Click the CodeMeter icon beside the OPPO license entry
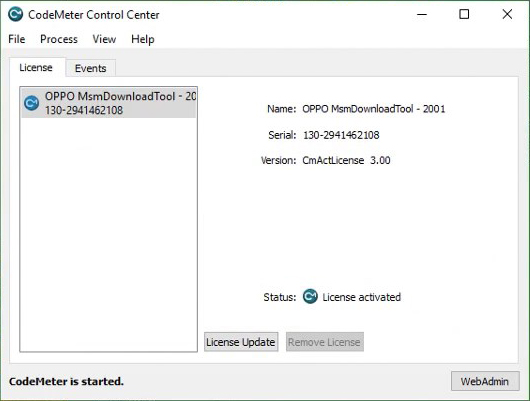Screen dimensions: 530x401 click(32, 103)
